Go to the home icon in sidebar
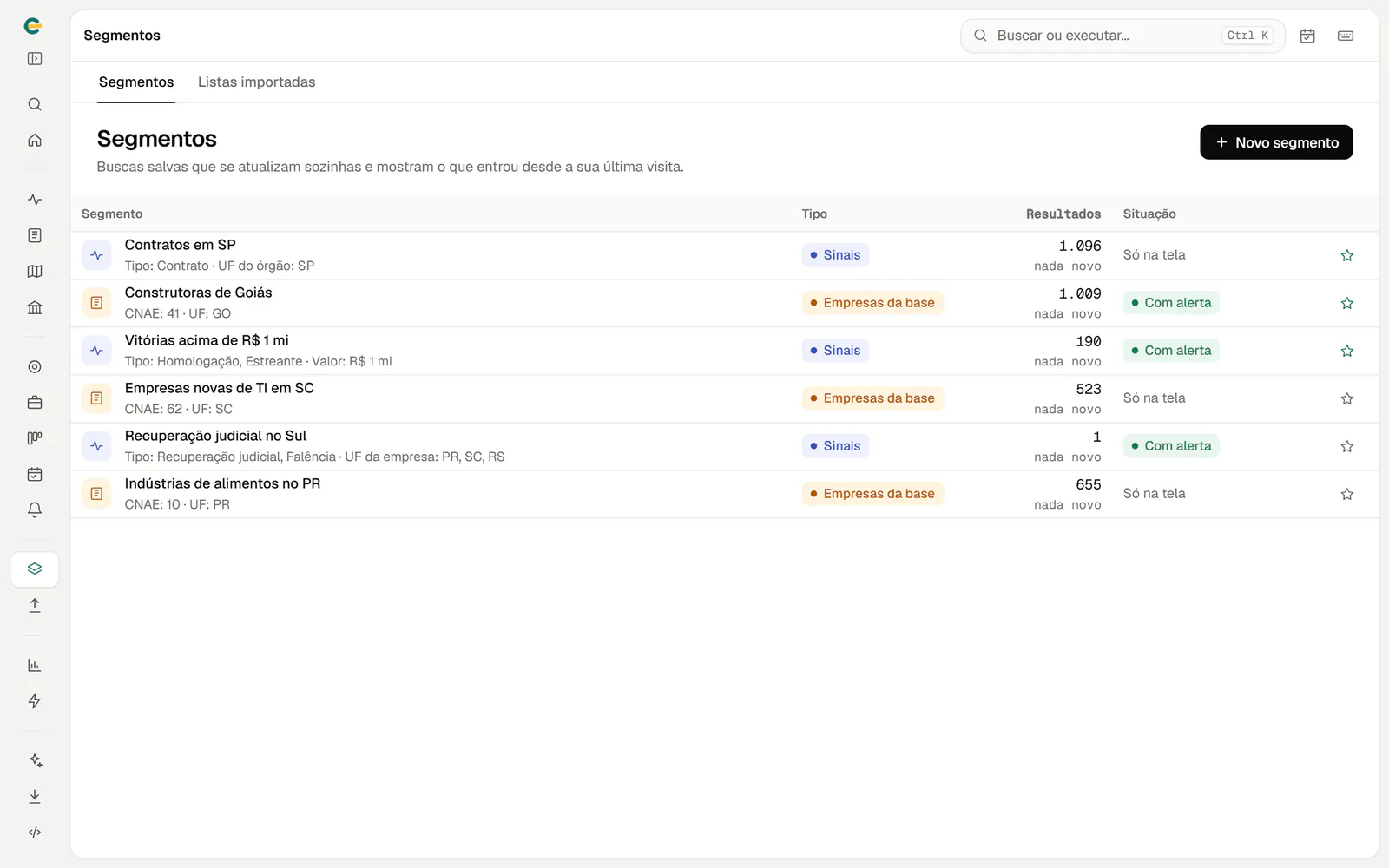Screen dimensions: 1389x868 (x=35, y=140)
